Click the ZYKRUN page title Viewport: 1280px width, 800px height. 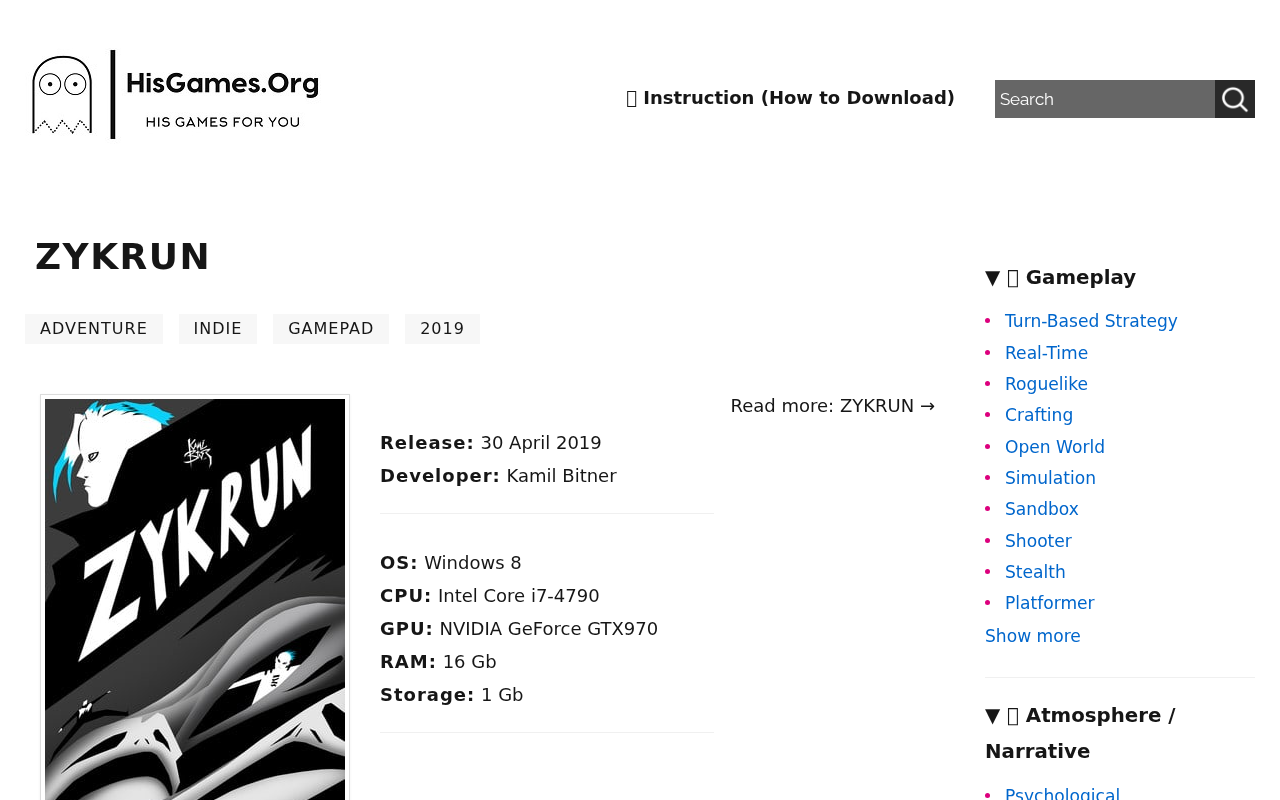pyautogui.click(x=123, y=257)
